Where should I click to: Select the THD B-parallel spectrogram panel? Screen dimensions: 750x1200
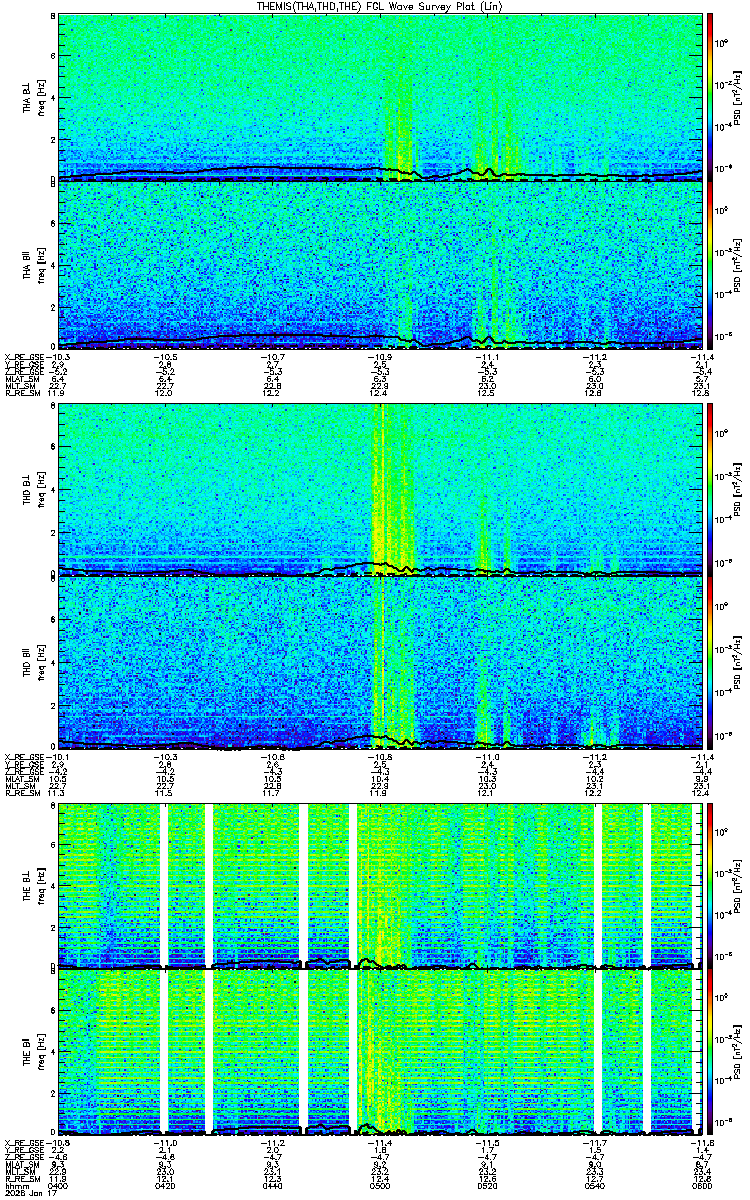pos(379,661)
